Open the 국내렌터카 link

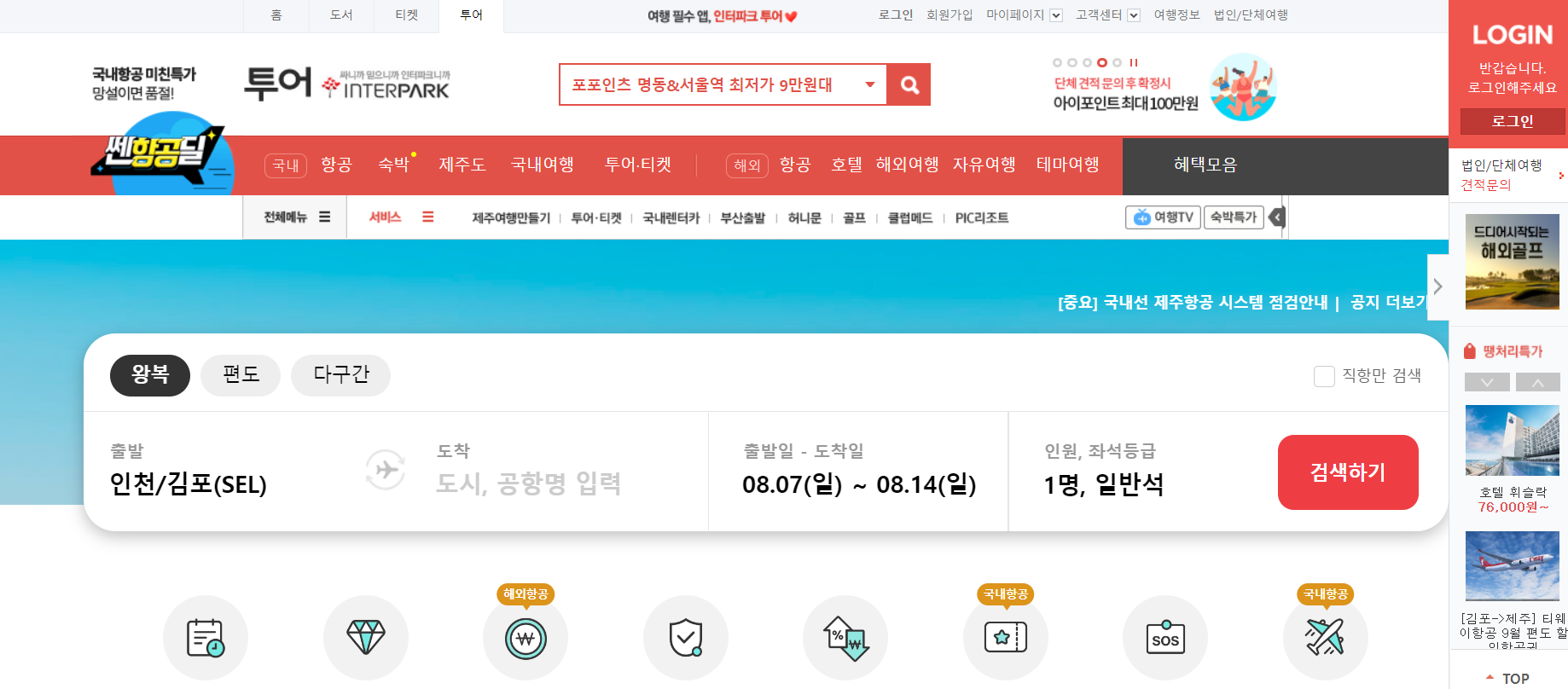671,218
